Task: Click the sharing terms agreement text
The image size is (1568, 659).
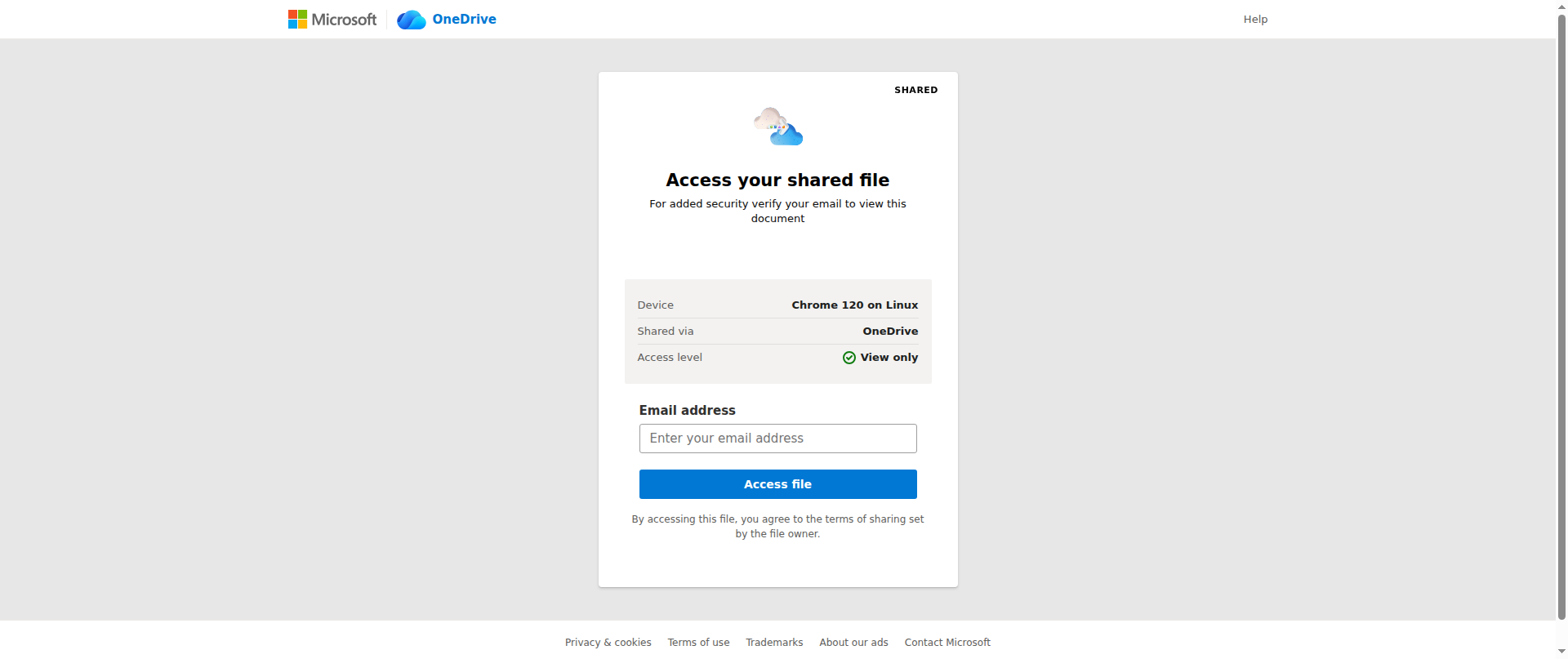Action: 777,527
